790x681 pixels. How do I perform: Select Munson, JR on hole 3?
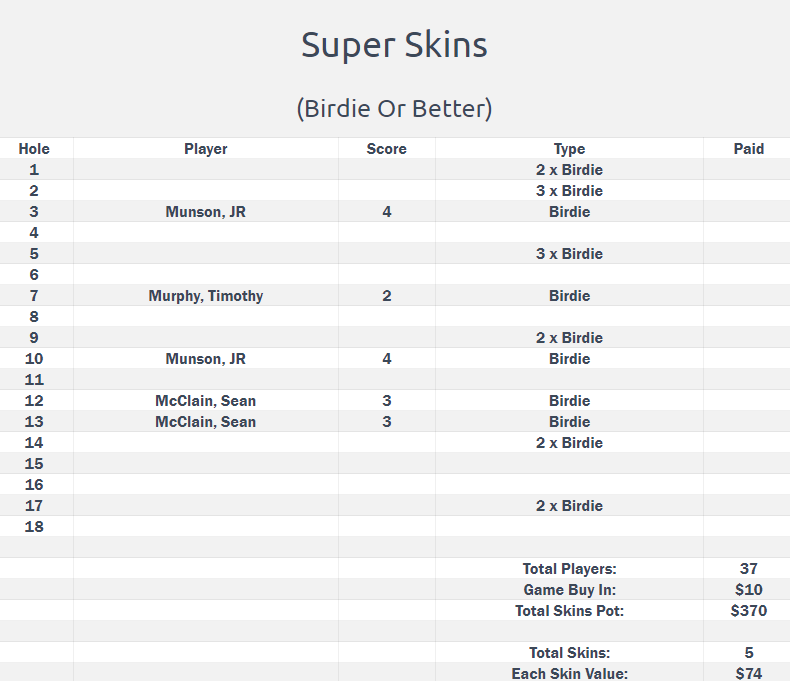[206, 212]
